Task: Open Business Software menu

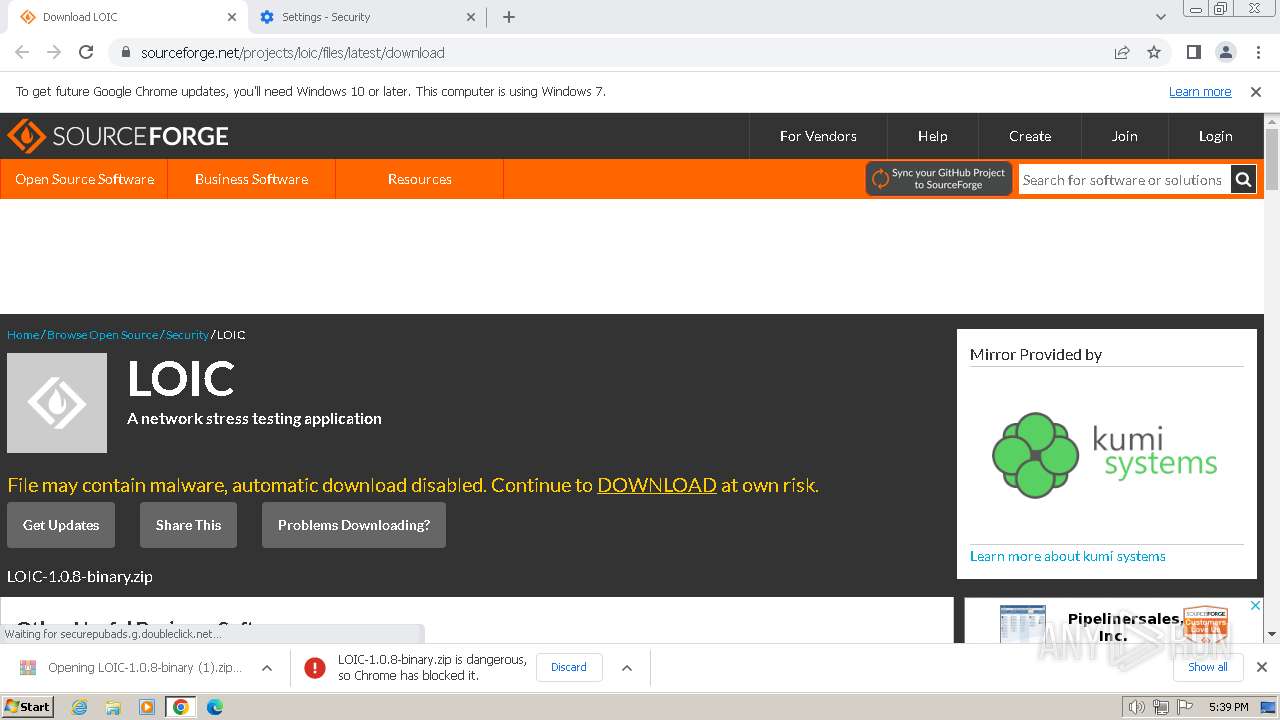Action: tap(251, 179)
